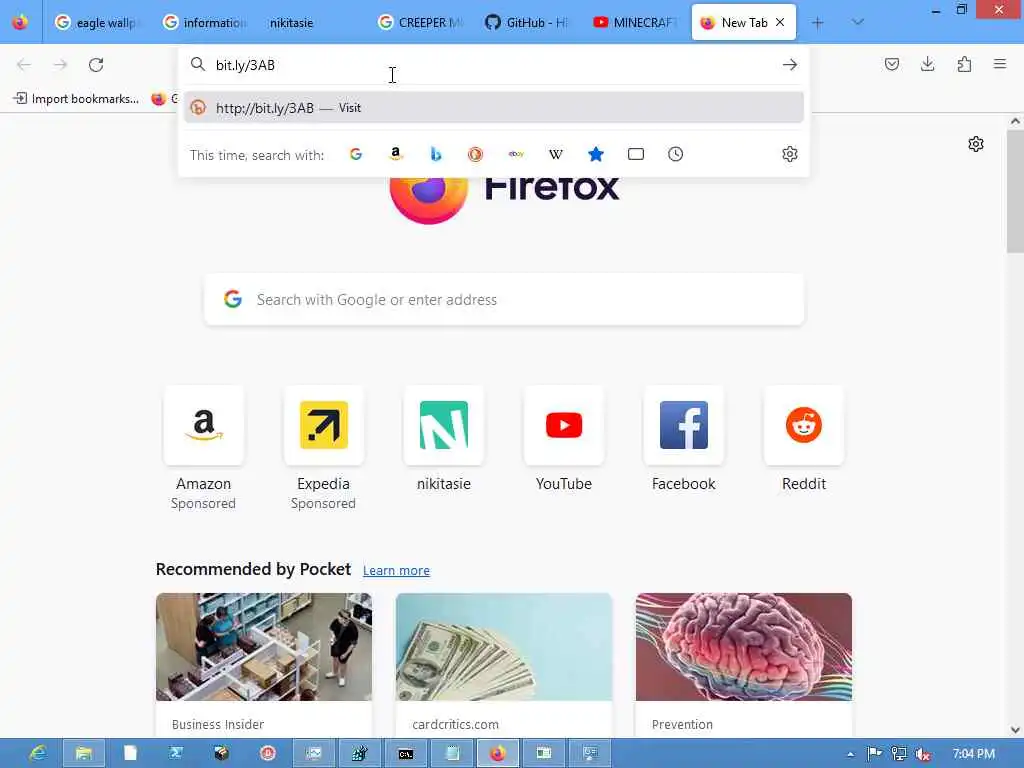Click the 'Search with Google or enter address' box
The height and width of the screenshot is (768, 1024).
(x=504, y=300)
